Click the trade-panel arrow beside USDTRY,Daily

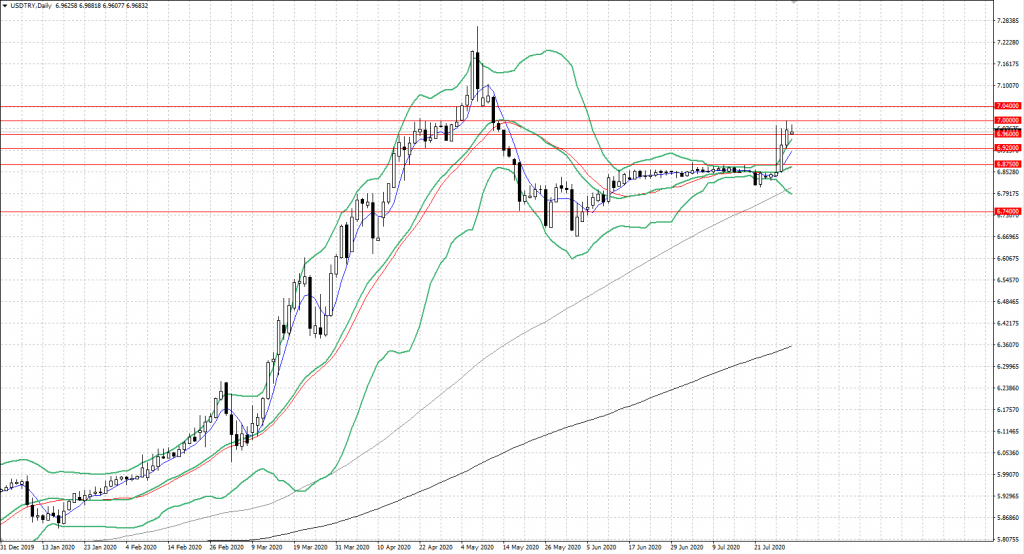pyautogui.click(x=6, y=6)
